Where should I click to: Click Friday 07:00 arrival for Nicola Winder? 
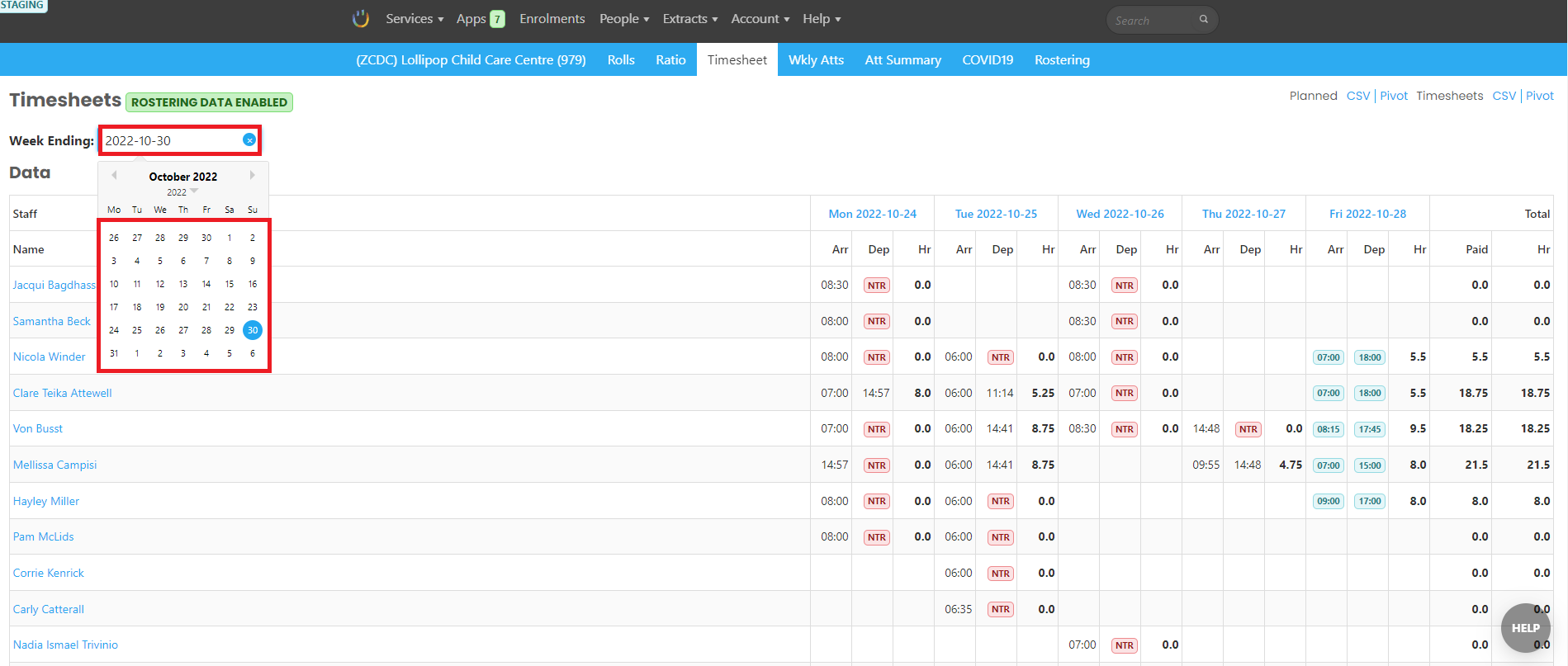pyautogui.click(x=1329, y=357)
